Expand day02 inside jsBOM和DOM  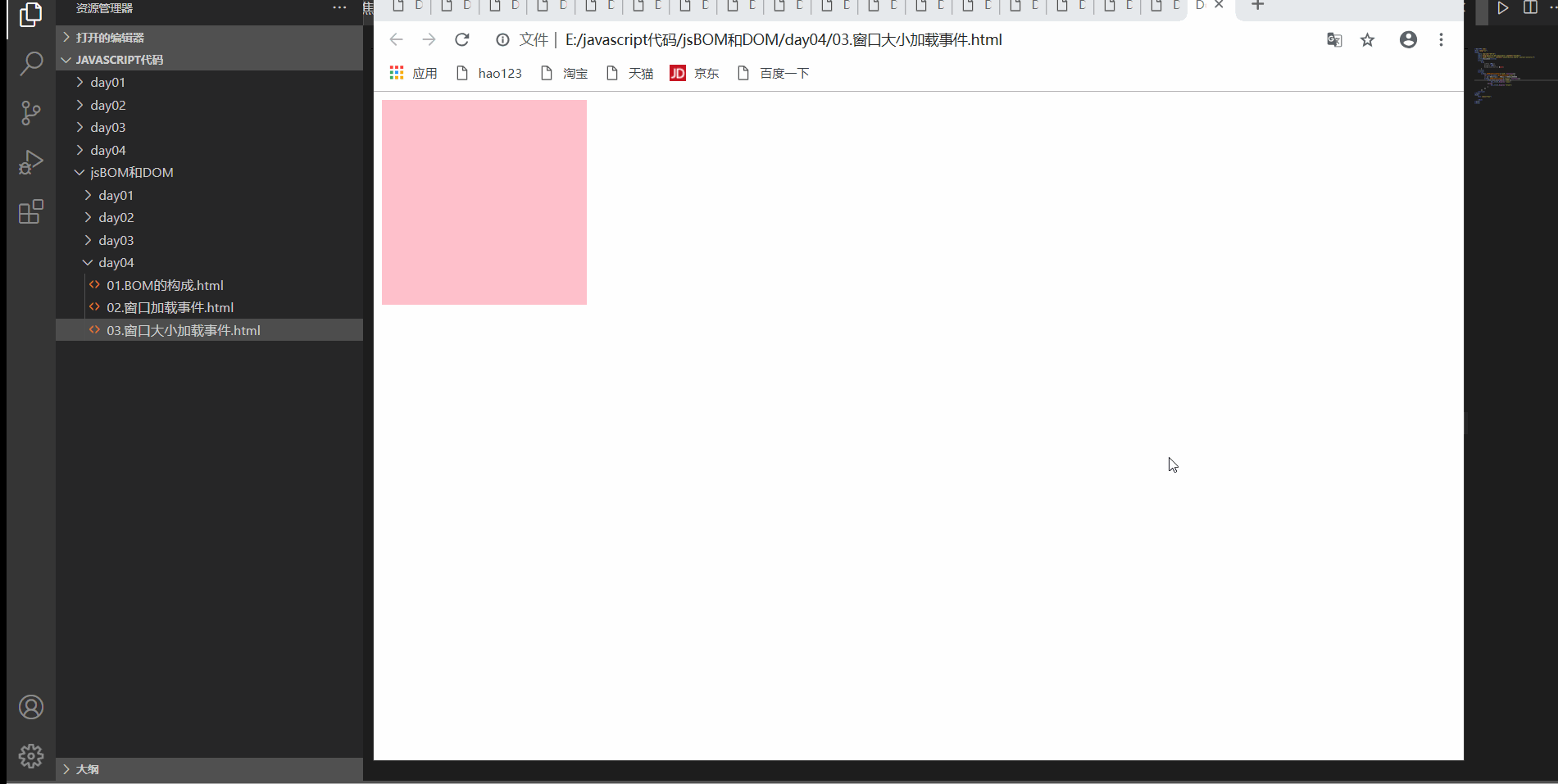(x=209, y=217)
